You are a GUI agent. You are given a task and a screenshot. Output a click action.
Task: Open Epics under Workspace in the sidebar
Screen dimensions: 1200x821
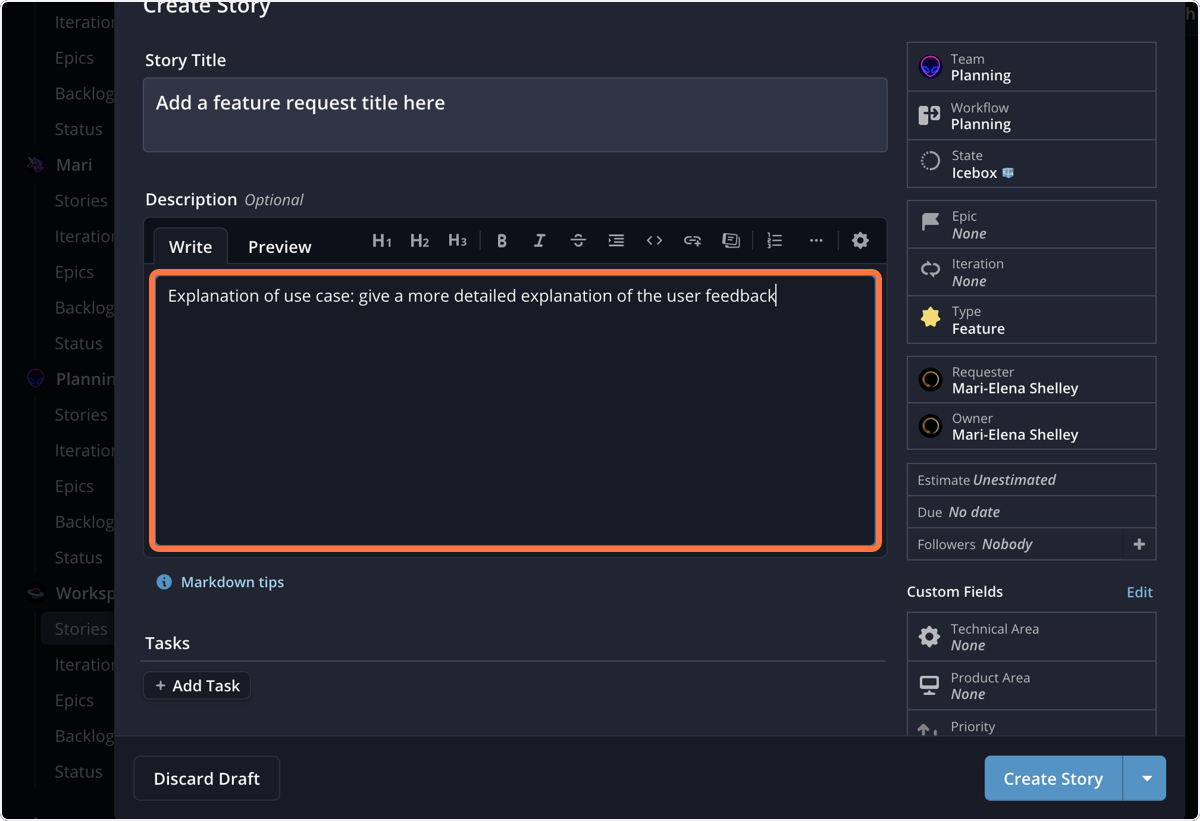[74, 700]
